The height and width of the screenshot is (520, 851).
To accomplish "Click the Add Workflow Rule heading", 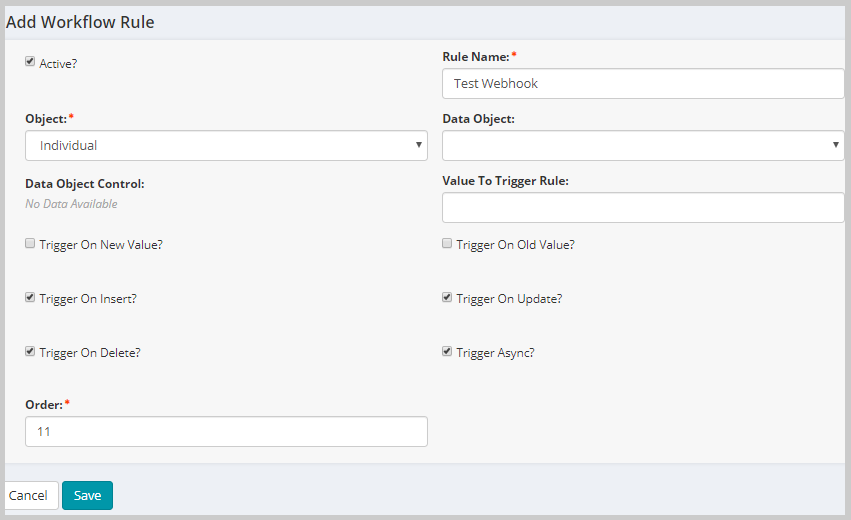I will tap(80, 22).
